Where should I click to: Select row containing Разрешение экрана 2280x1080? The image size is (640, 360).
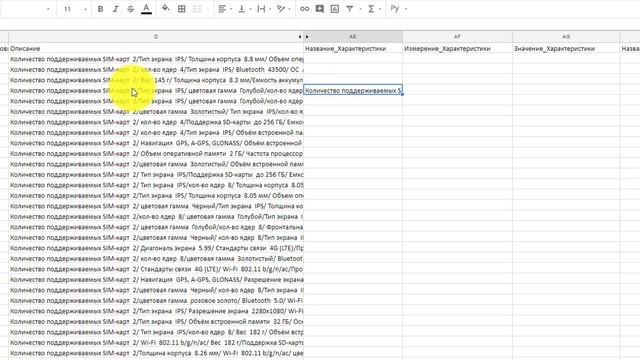156,311
